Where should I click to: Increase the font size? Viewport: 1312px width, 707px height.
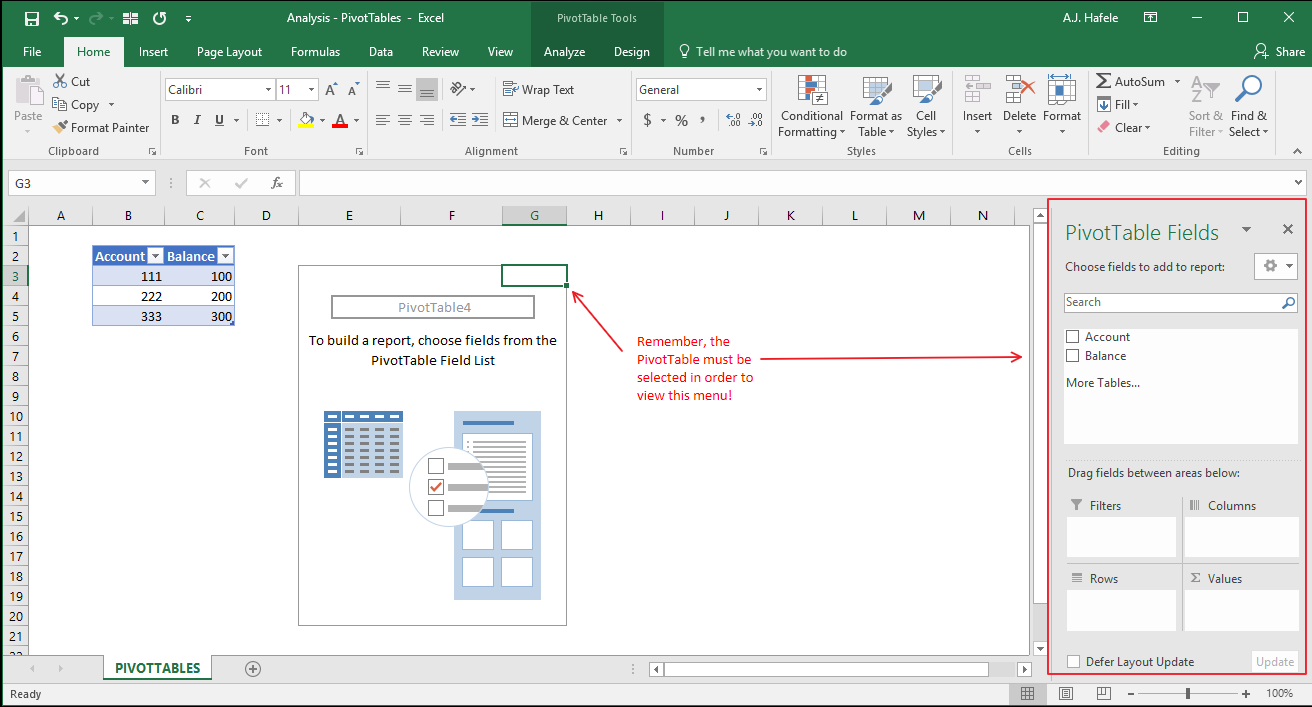pyautogui.click(x=332, y=90)
